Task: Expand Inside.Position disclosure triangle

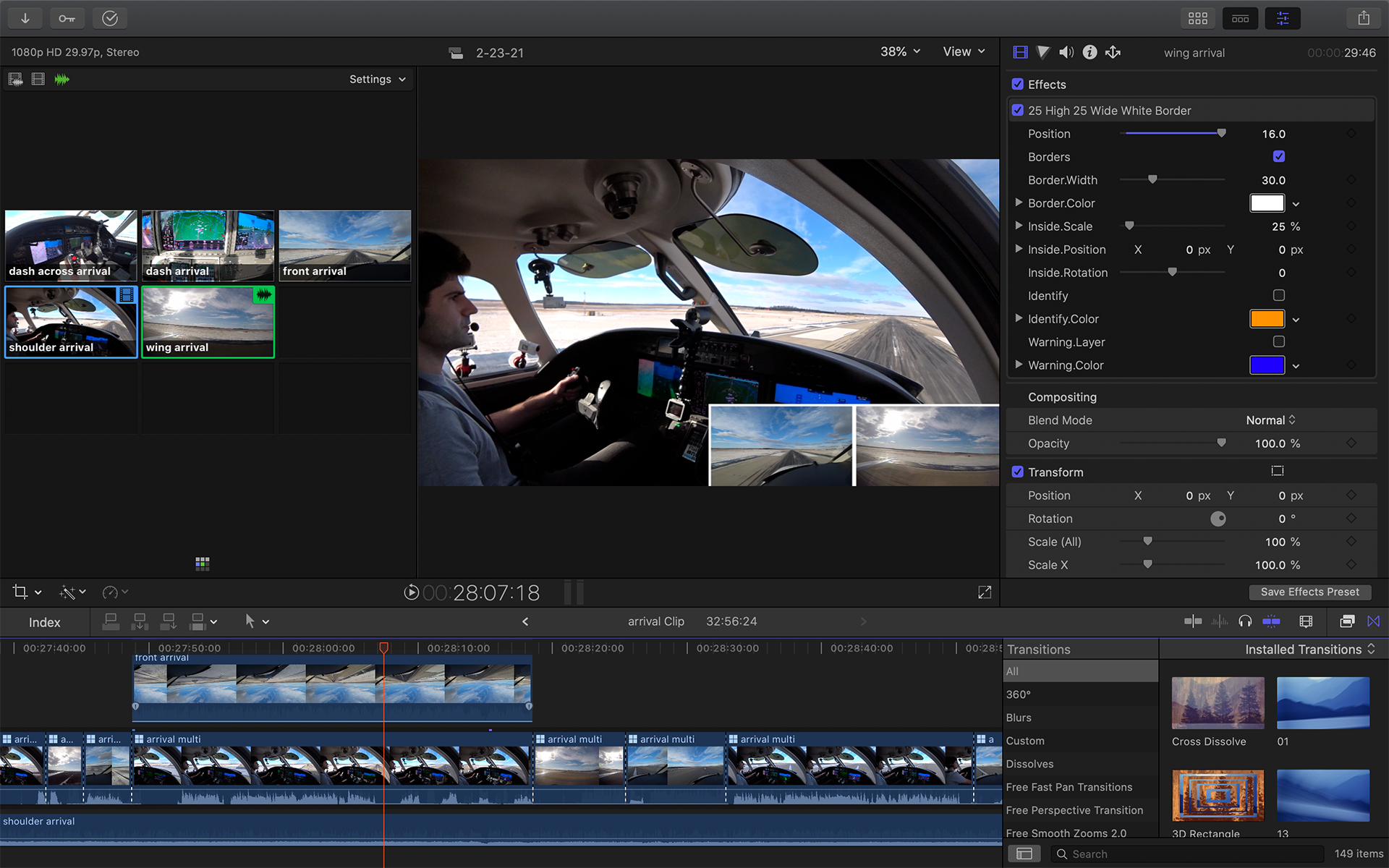Action: (x=1019, y=249)
